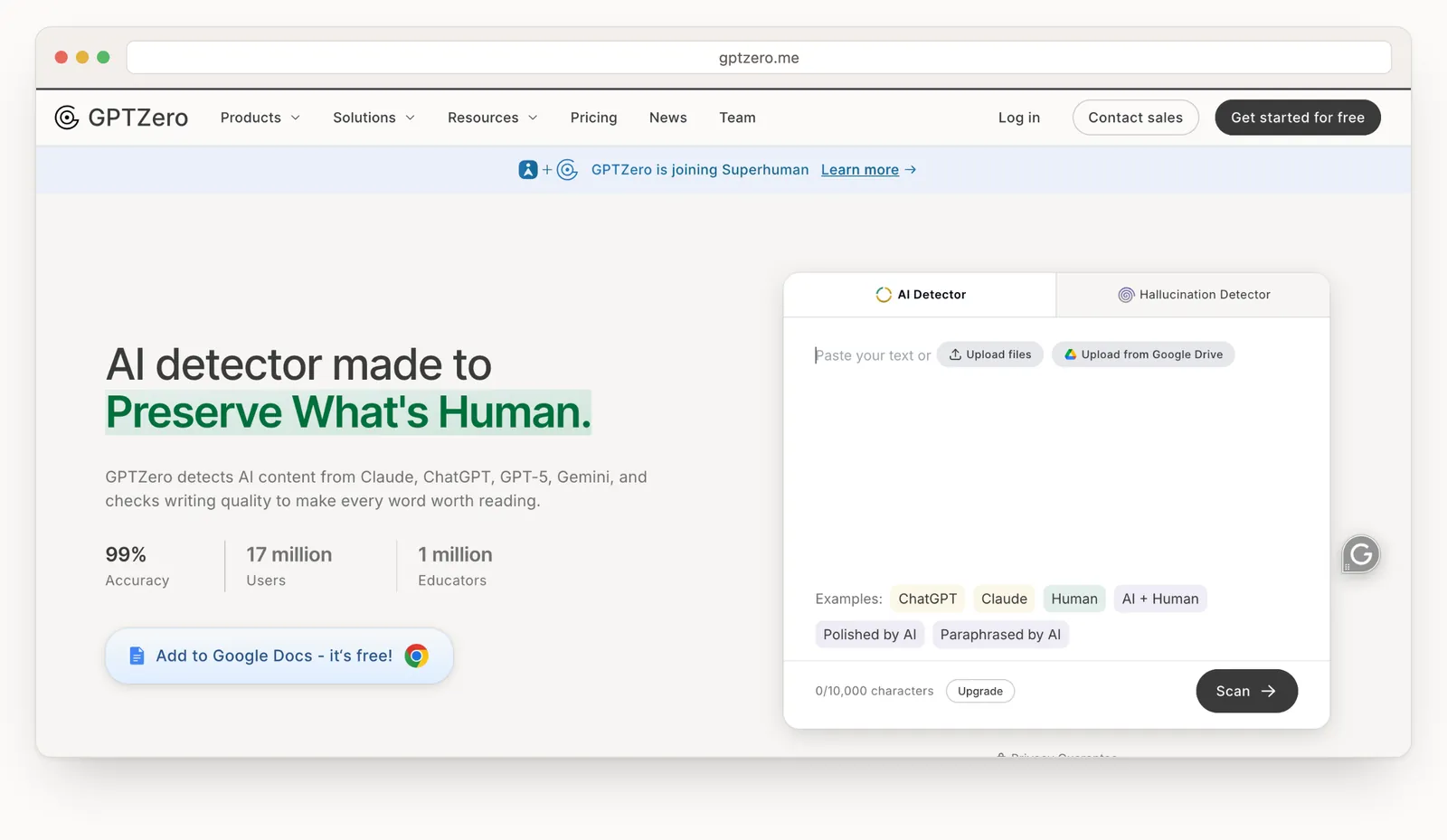
Task: Click the GPTZero spiral icon in banner
Action: 567,169
